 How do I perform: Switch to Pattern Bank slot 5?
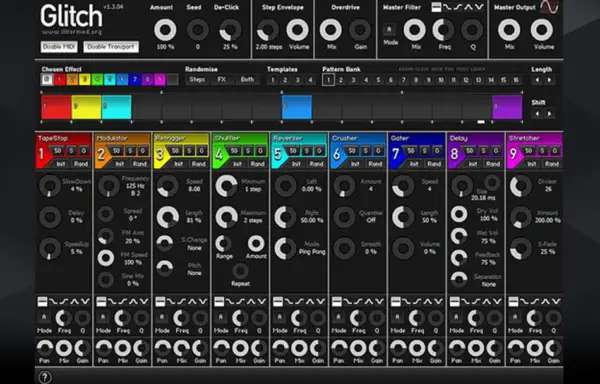[378, 80]
